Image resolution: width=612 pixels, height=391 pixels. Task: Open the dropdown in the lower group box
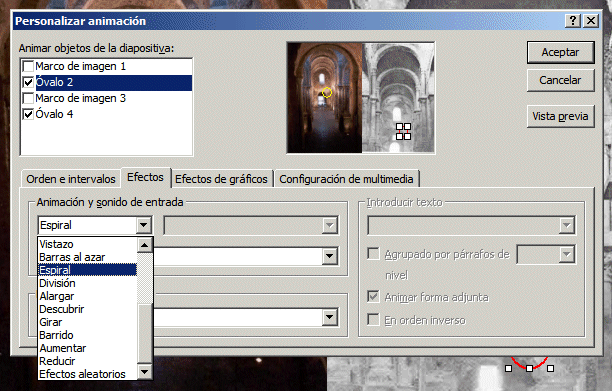coord(330,317)
